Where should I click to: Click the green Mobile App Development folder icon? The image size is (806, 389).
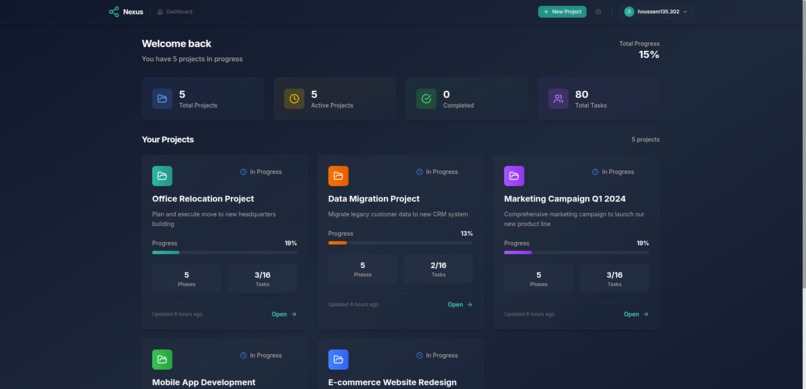coord(162,360)
